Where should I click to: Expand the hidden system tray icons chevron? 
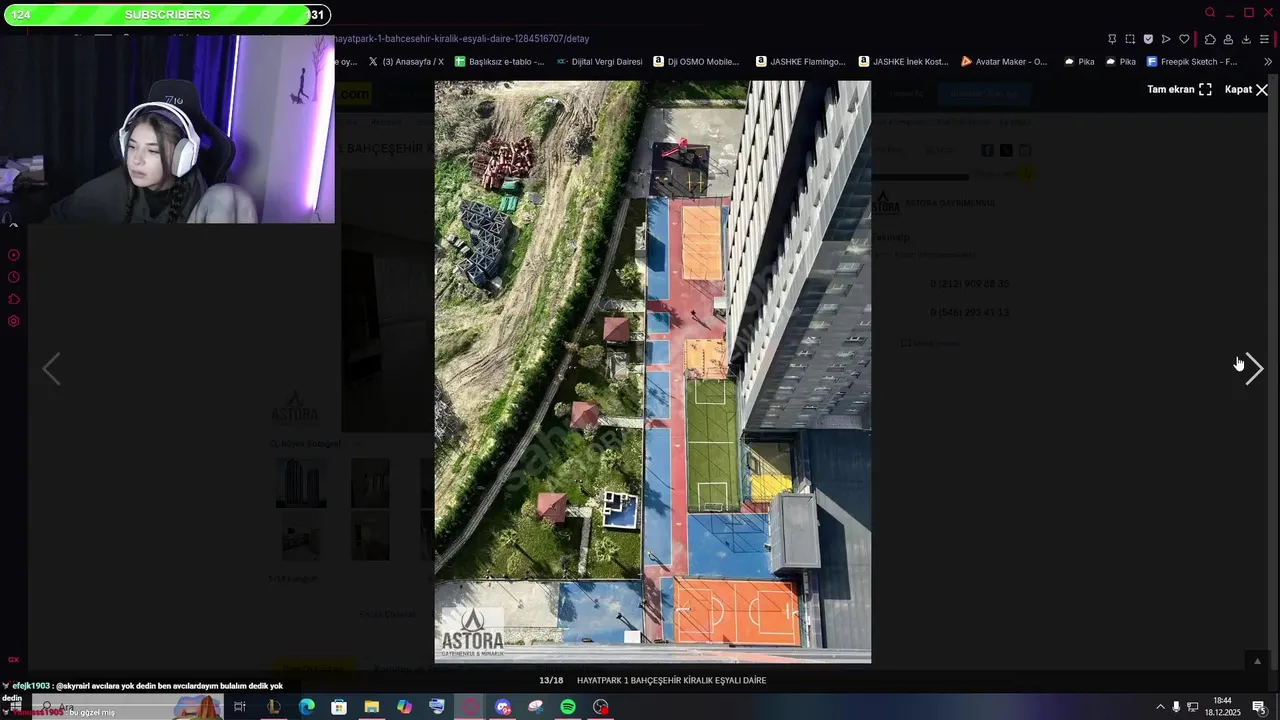pos(1160,707)
